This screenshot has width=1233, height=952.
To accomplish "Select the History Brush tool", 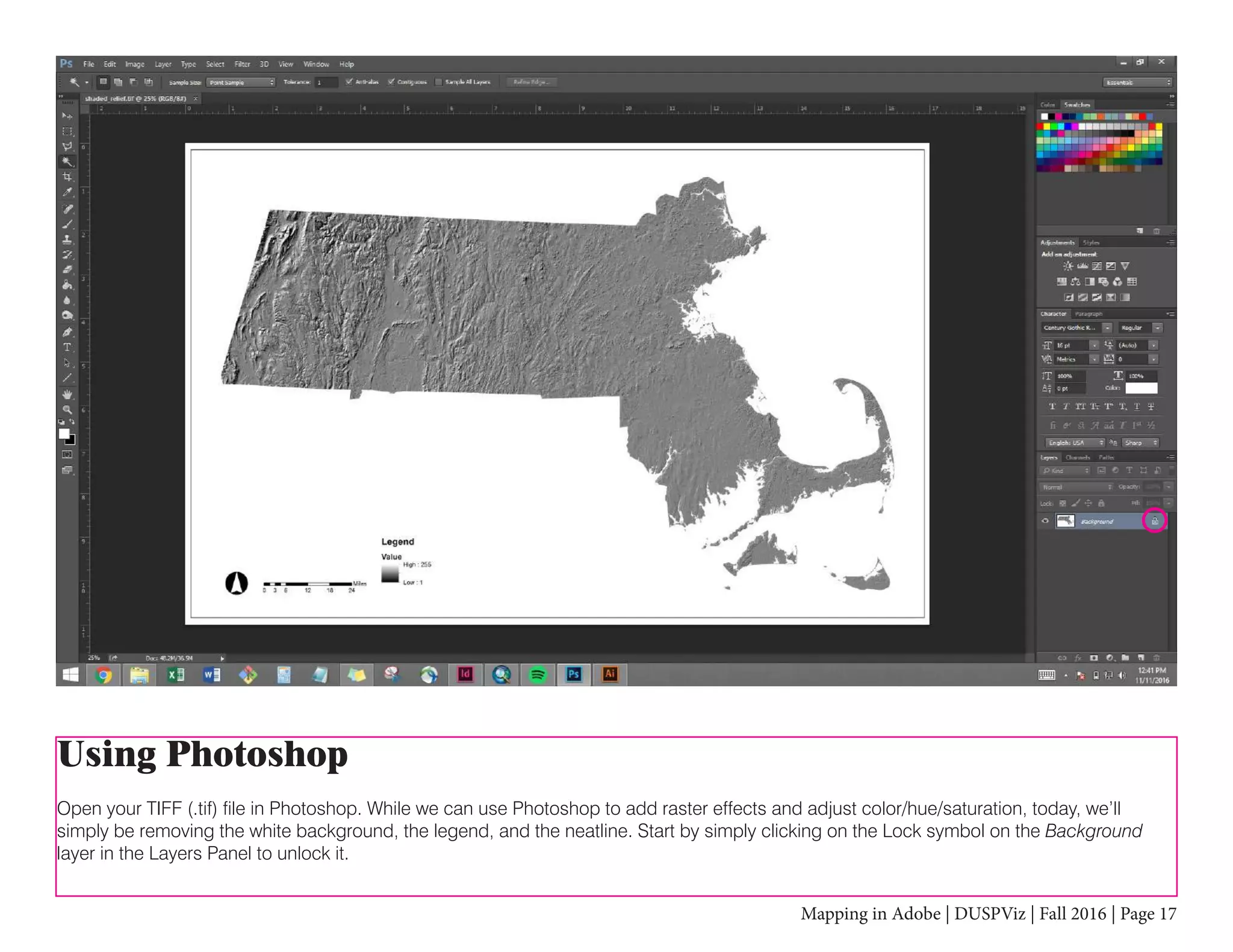I will pos(67,254).
